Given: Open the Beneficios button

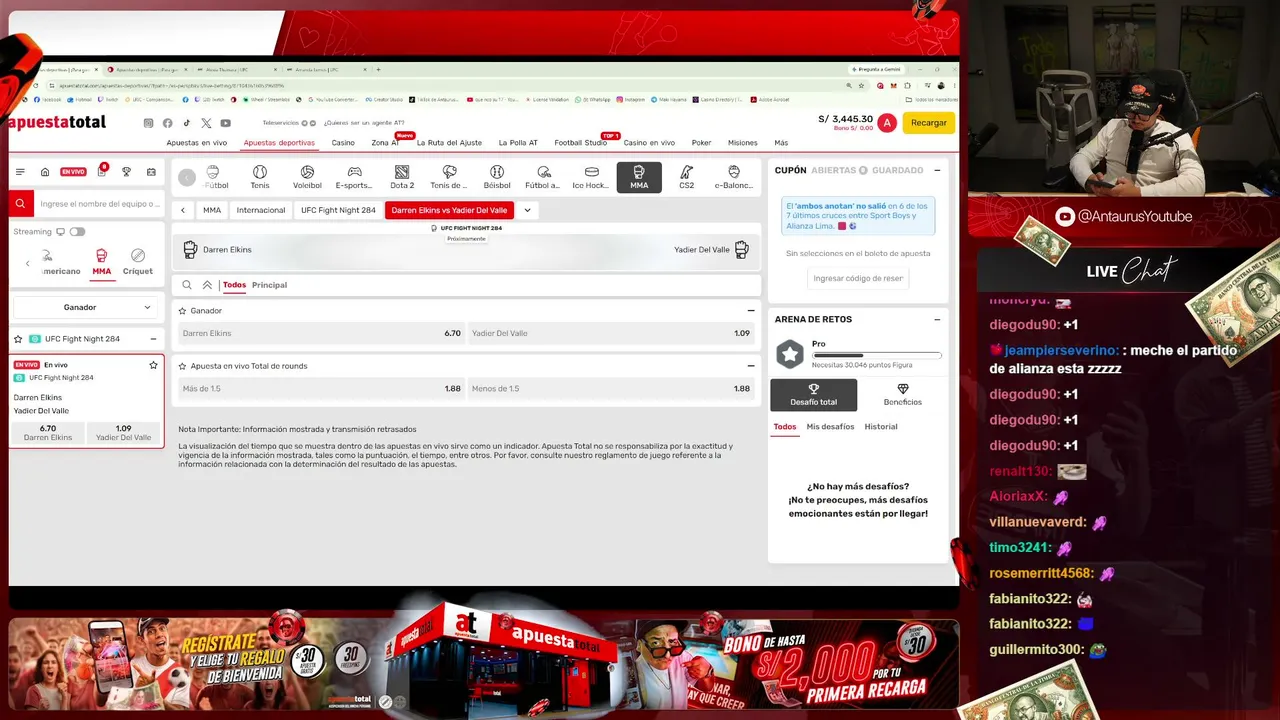Looking at the screenshot, I should [x=902, y=395].
